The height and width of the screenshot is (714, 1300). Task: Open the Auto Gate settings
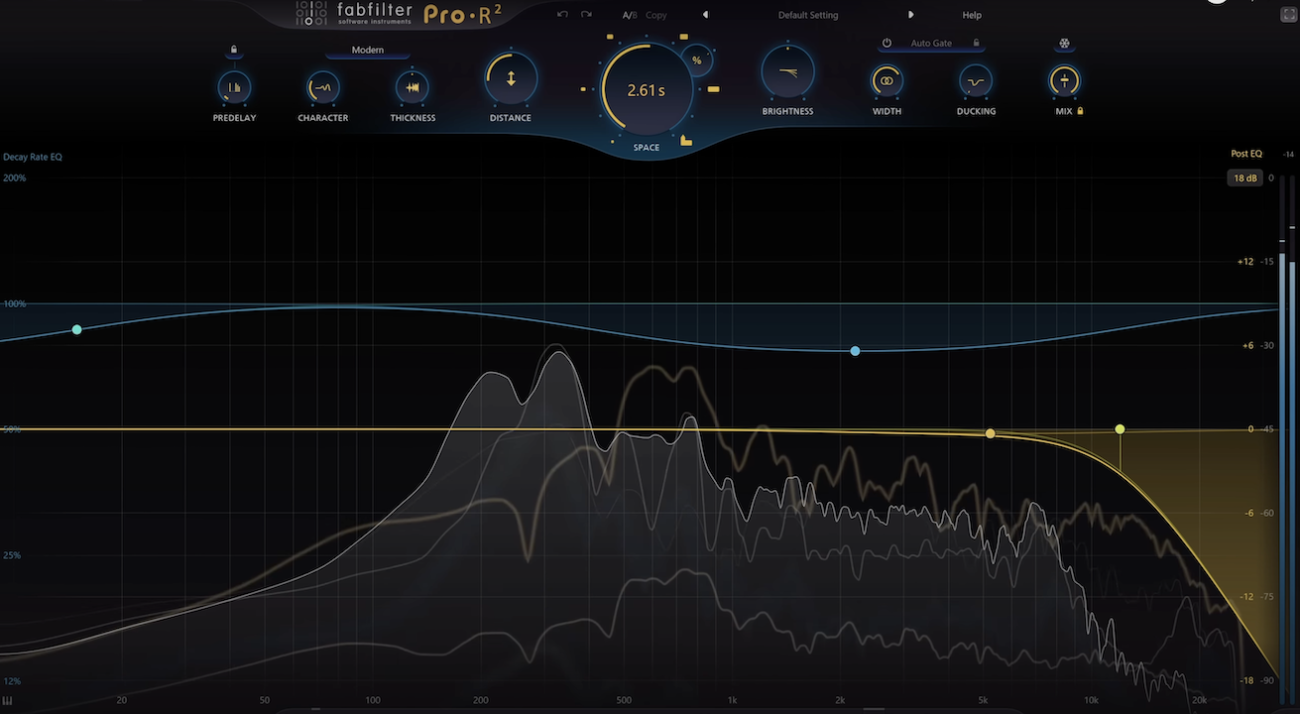pos(931,43)
